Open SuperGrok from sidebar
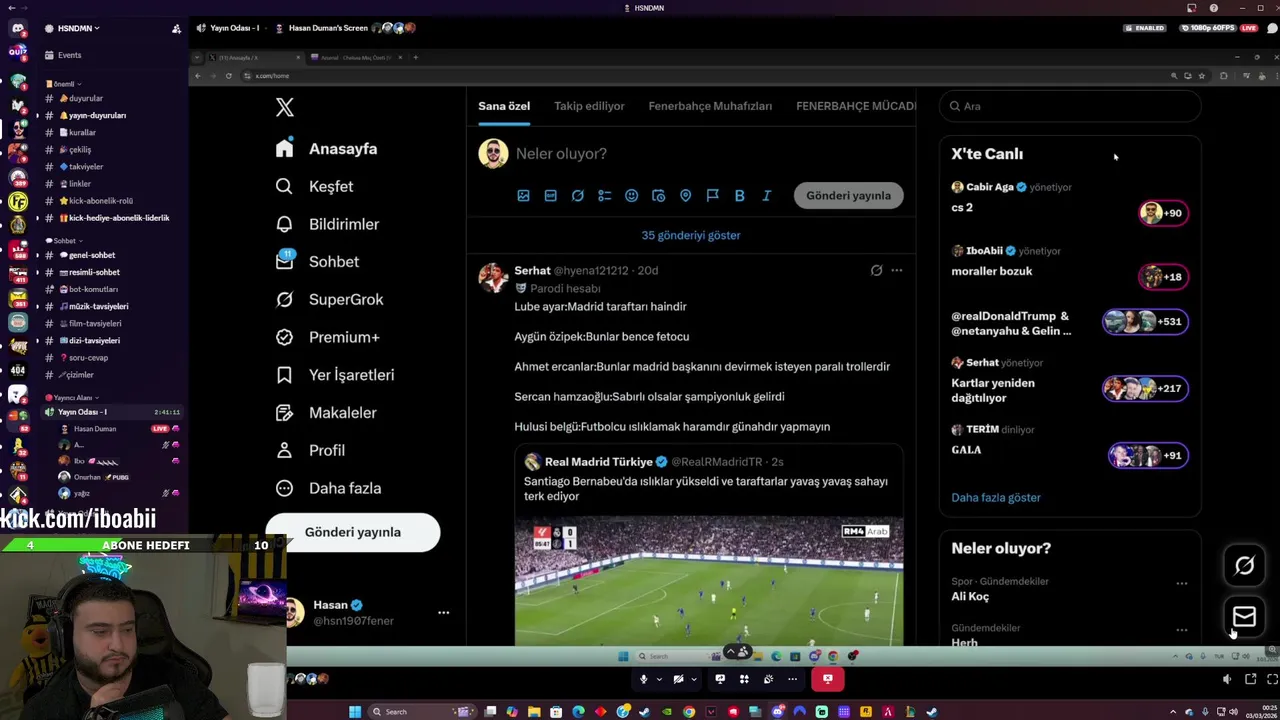The height and width of the screenshot is (720, 1280). 329,299
